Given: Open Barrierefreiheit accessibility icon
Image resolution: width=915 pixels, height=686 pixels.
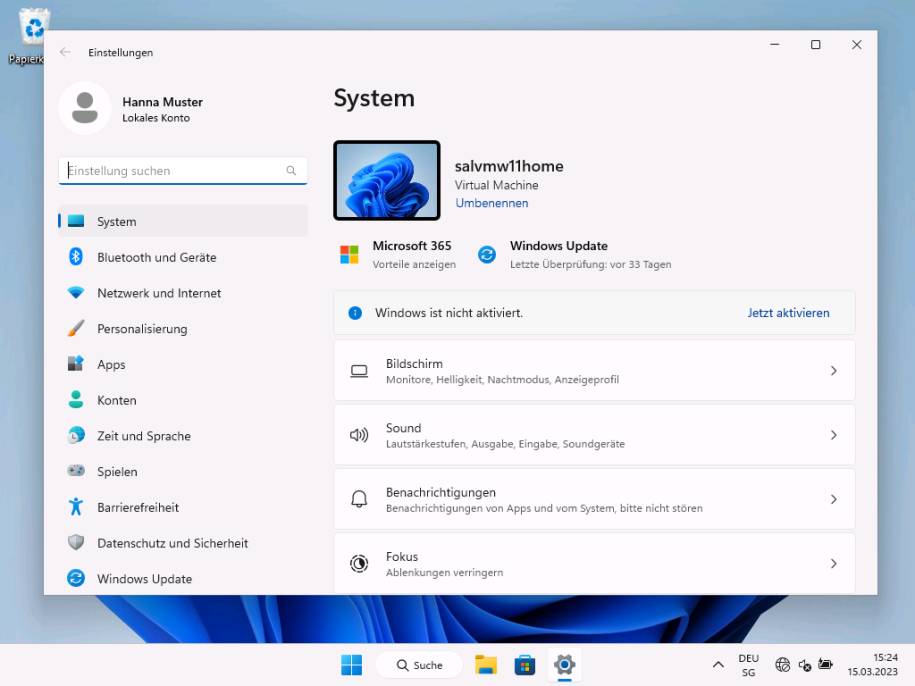Looking at the screenshot, I should tap(76, 507).
